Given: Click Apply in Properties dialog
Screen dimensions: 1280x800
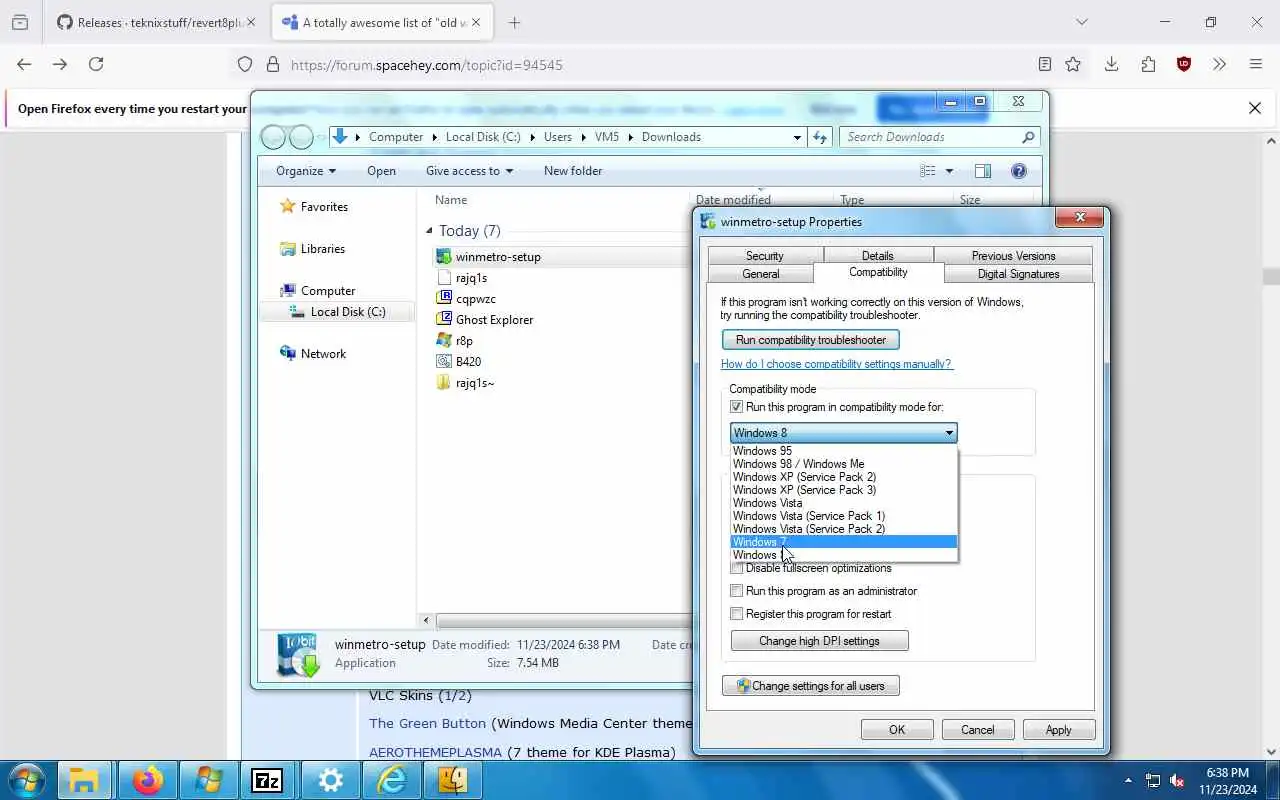Looking at the screenshot, I should pyautogui.click(x=1059, y=730).
